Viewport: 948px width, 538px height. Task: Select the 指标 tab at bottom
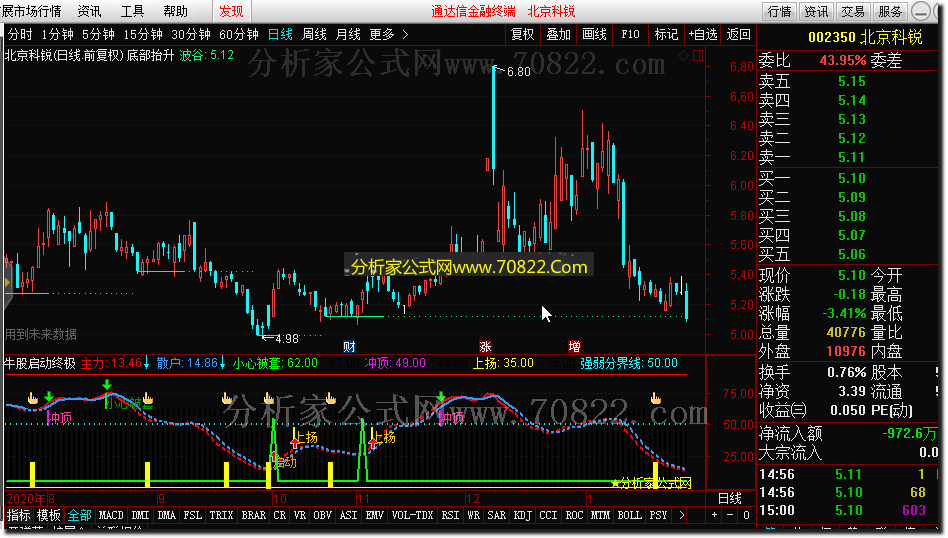pos(18,515)
